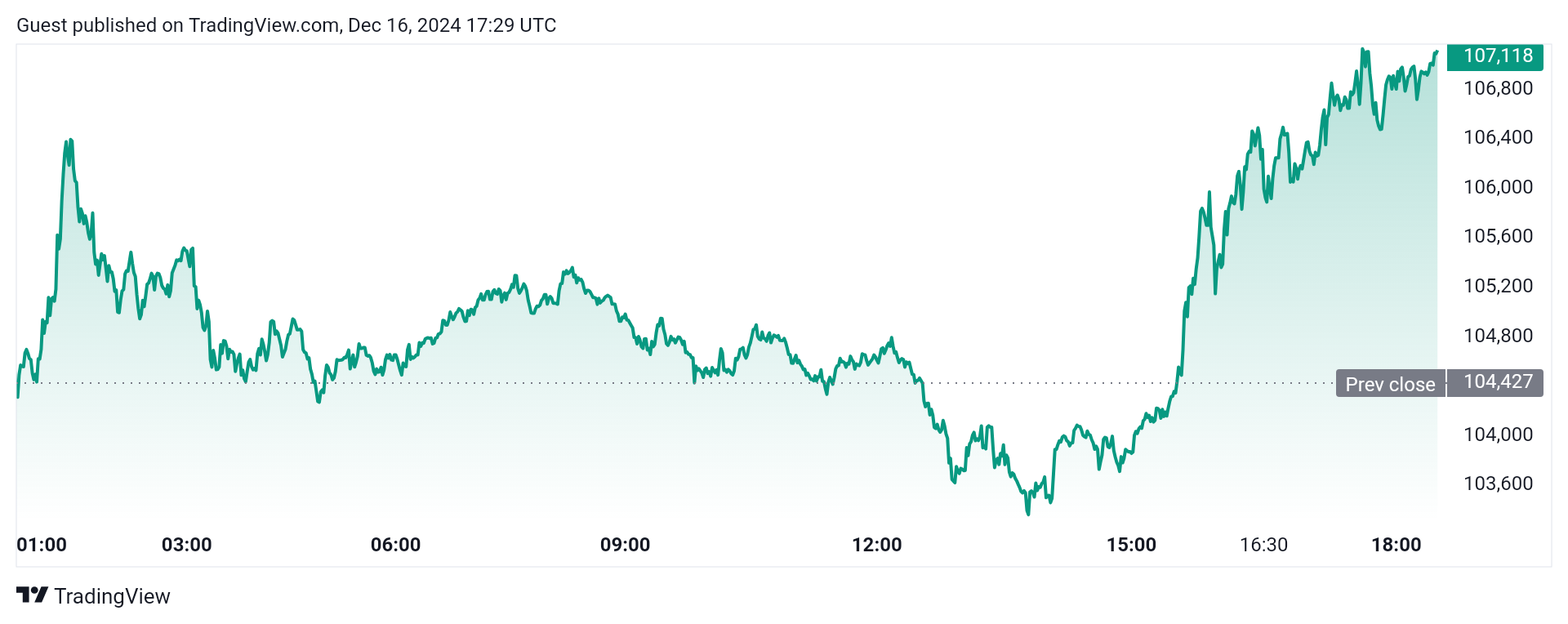Click the 106,800 price axis label

(x=1498, y=88)
